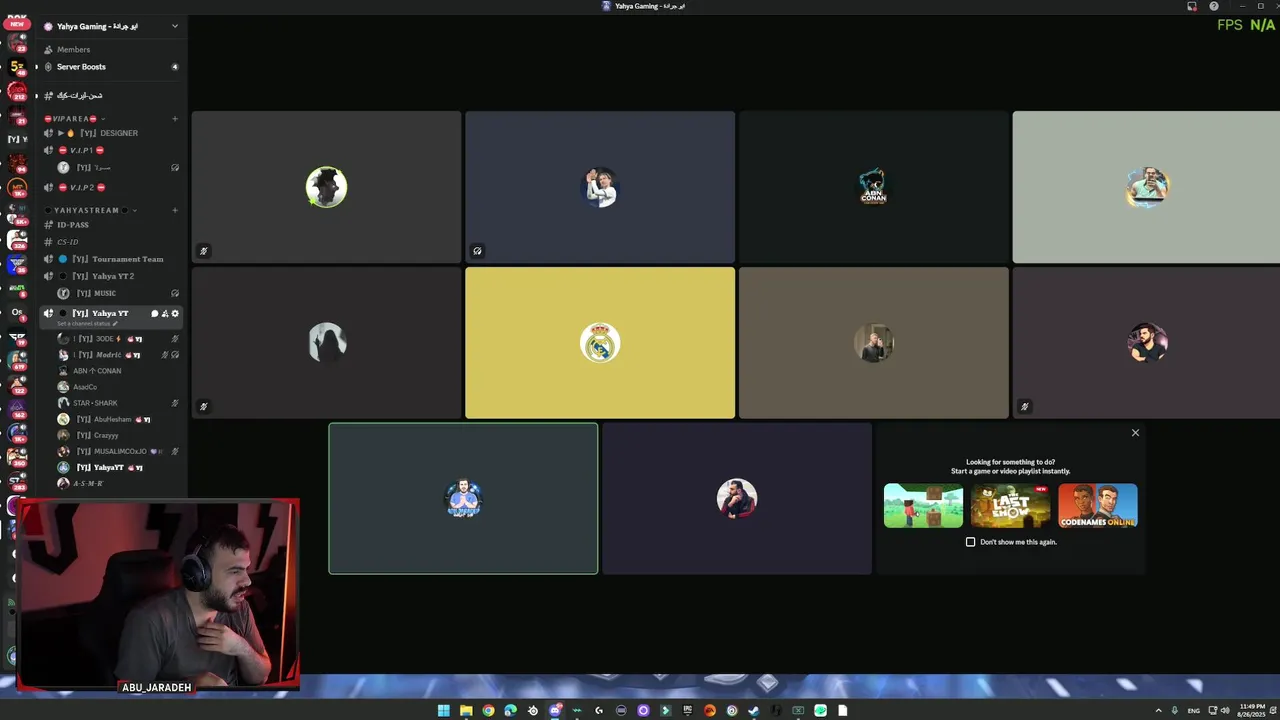Add a channel to the VIP AREA category
The width and height of the screenshot is (1280, 720).
175,119
